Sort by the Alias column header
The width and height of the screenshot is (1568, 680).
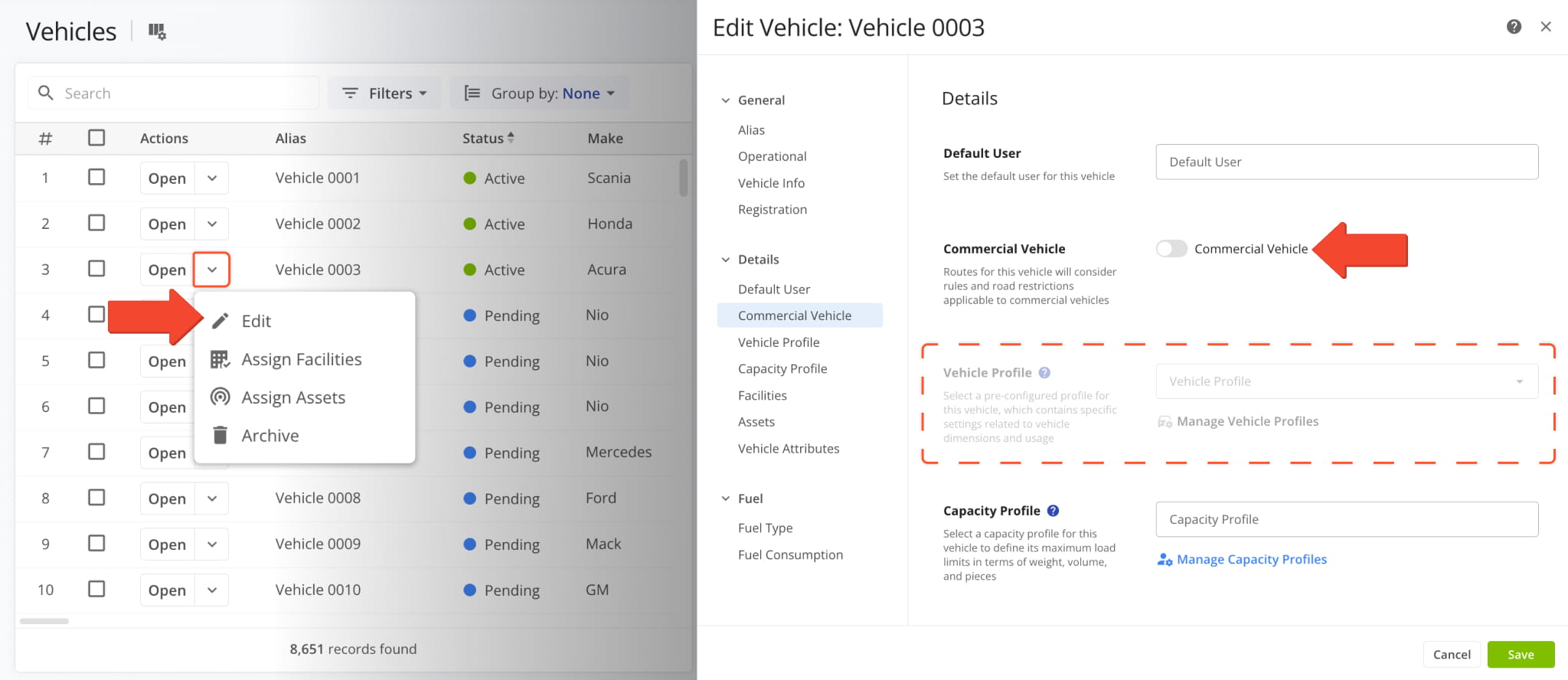[x=290, y=138]
